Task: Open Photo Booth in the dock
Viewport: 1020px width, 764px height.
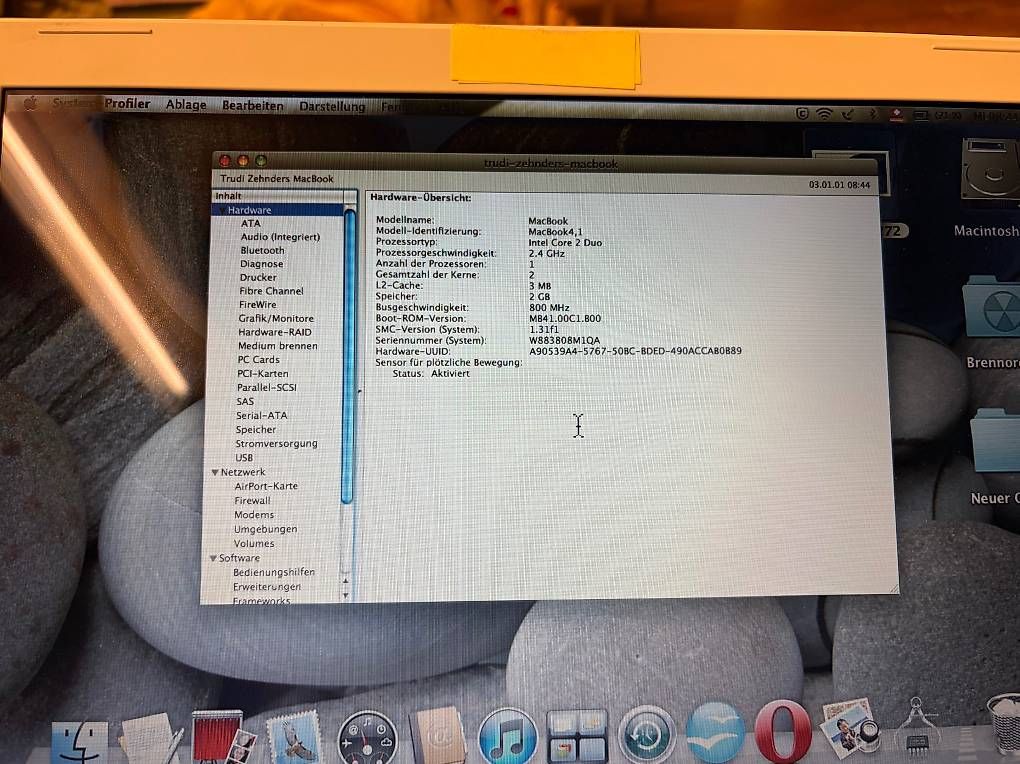Action: (x=222, y=737)
